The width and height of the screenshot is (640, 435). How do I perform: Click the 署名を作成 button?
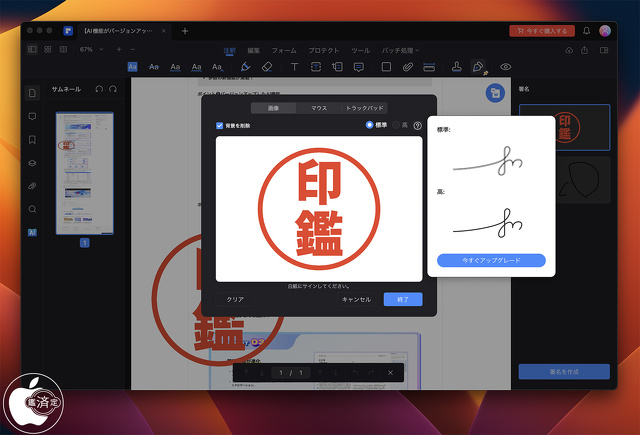click(x=564, y=372)
